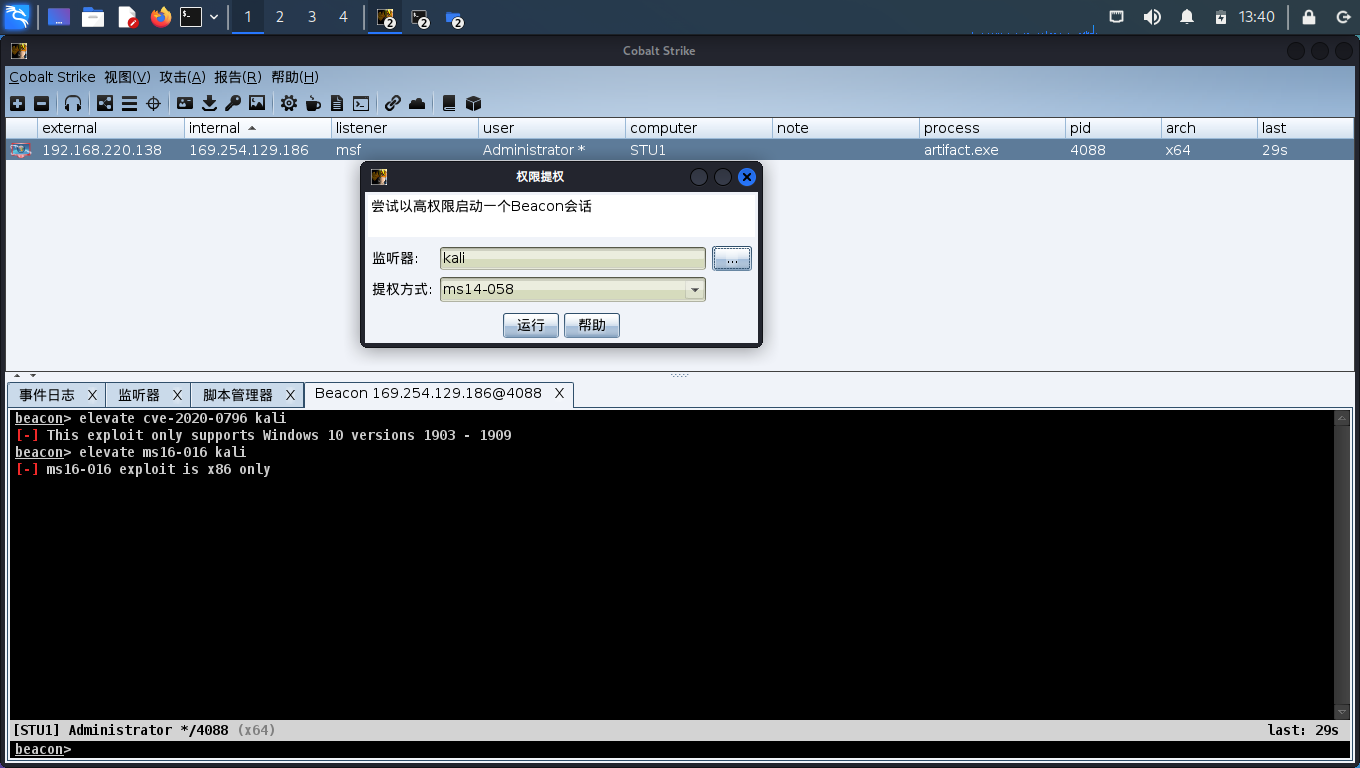Screen dimensions: 1360x768
Task: Open the volume control in system tray
Action: tap(1153, 17)
